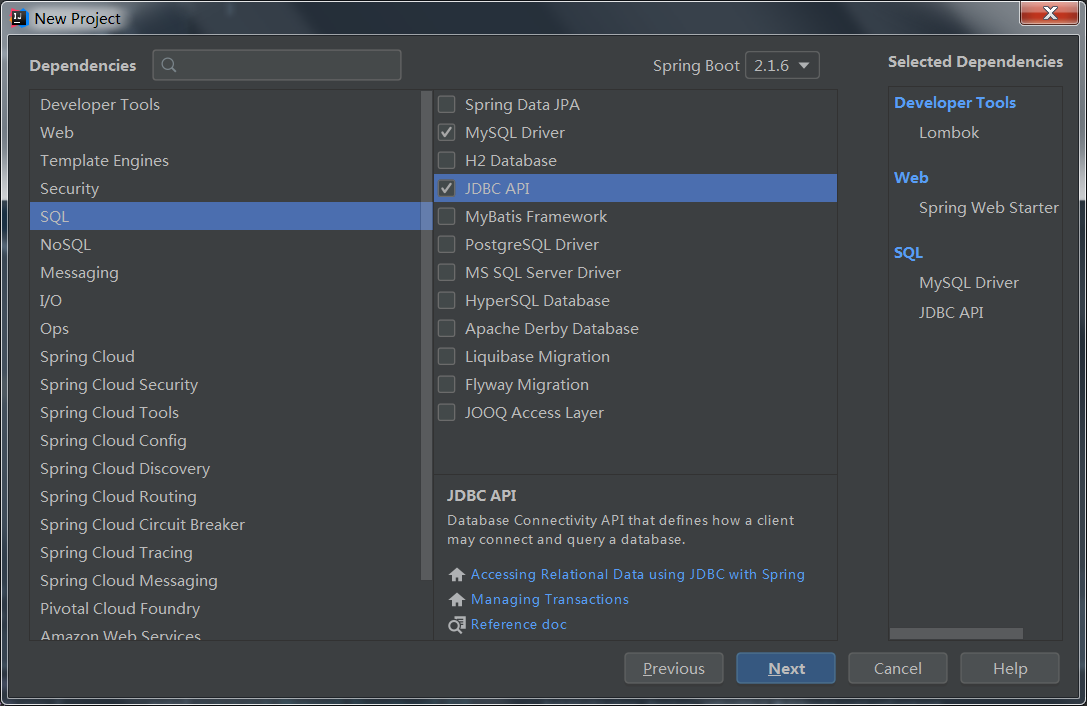Select MySQL Driver in Selected Dependencies
The image size is (1087, 706).
(x=968, y=282)
